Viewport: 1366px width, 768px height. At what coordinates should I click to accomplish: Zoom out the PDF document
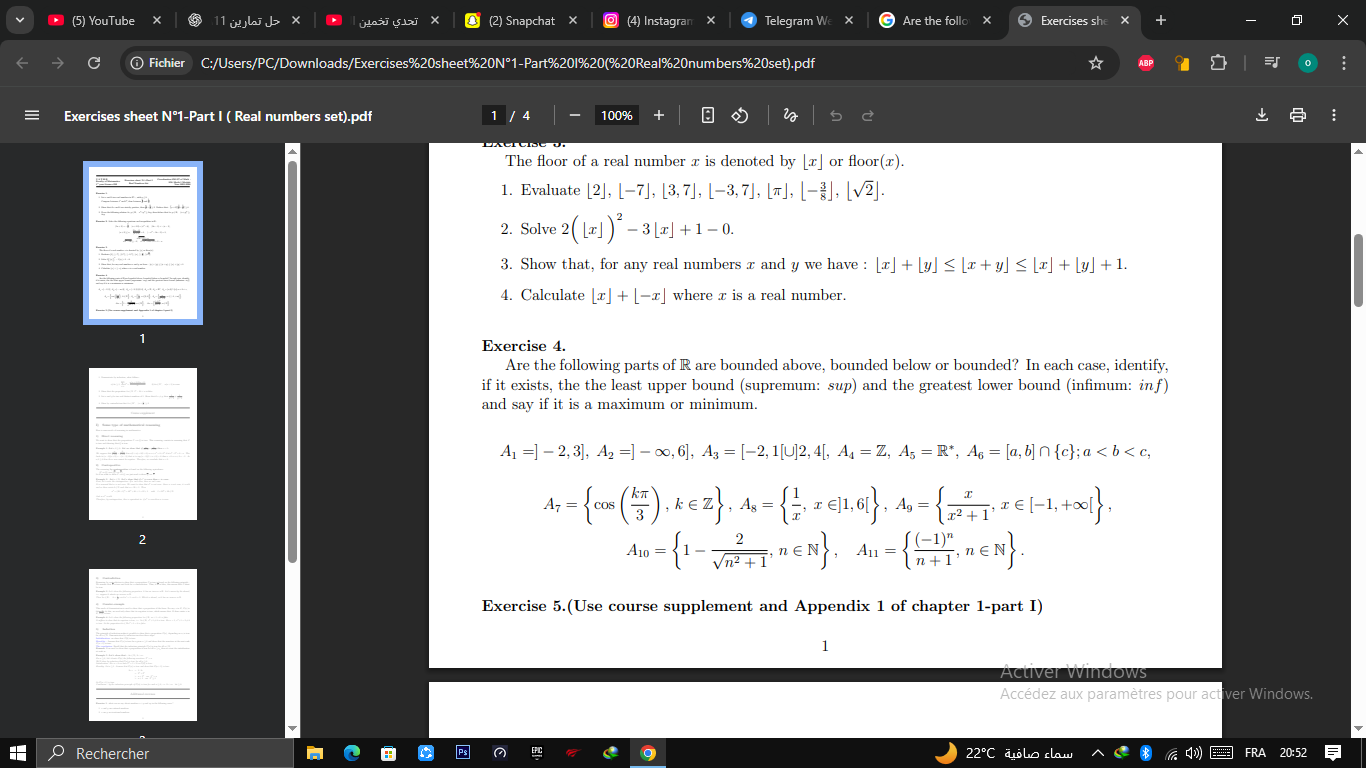[x=574, y=115]
